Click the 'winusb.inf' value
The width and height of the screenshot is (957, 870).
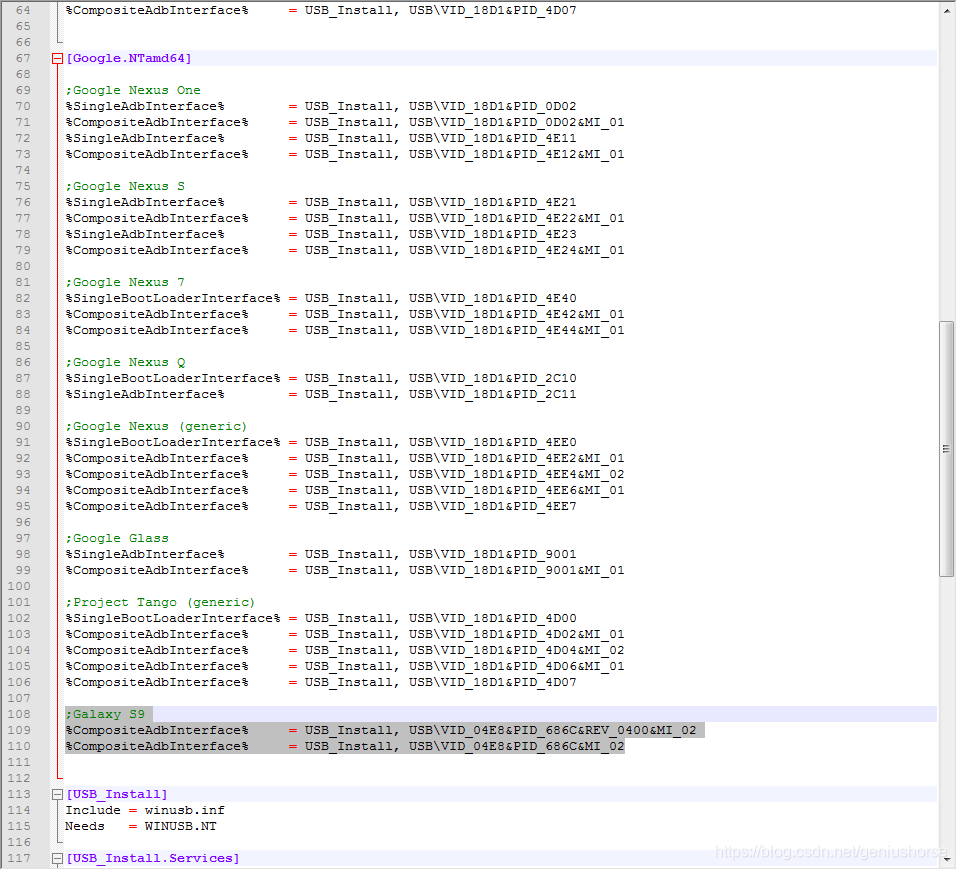coord(184,810)
